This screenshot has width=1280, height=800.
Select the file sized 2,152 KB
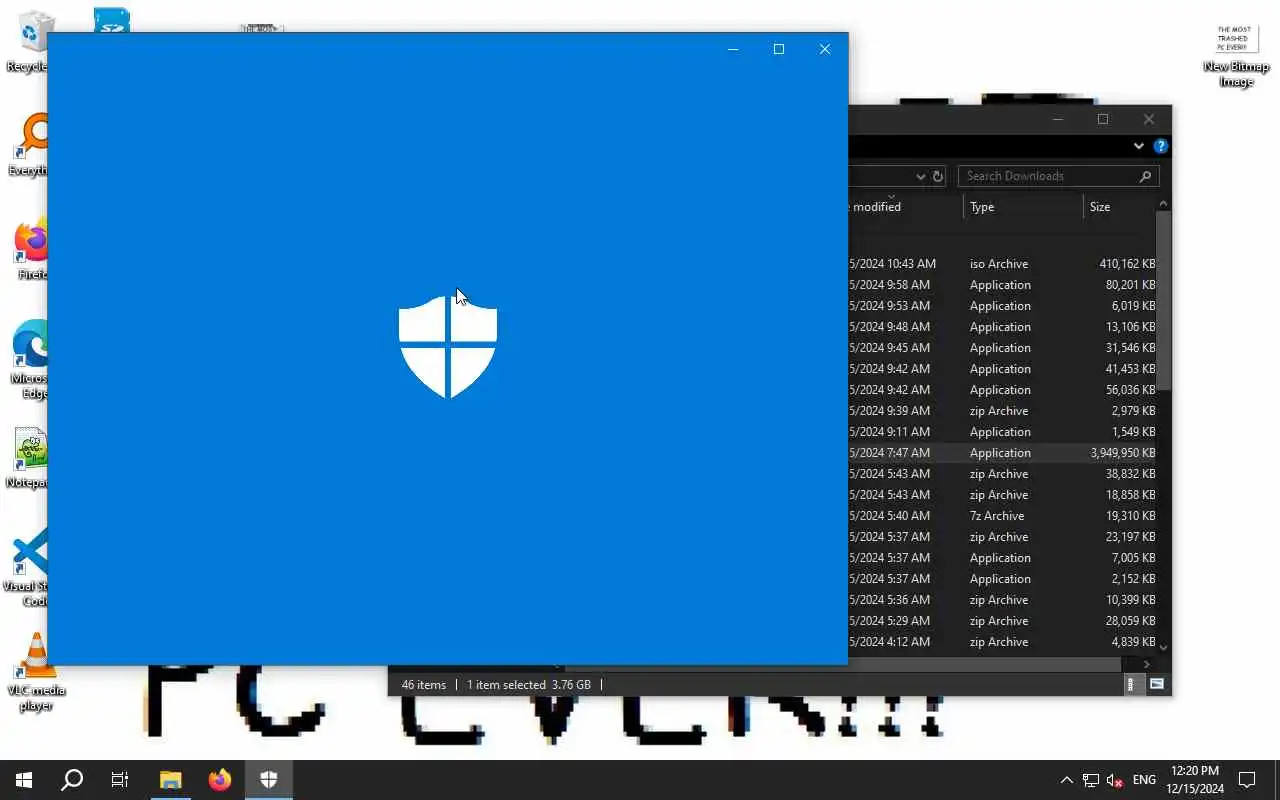point(1002,579)
